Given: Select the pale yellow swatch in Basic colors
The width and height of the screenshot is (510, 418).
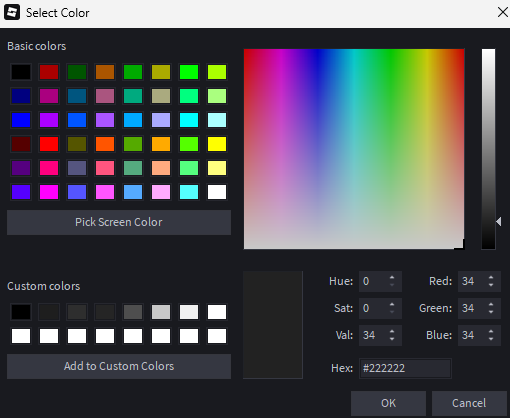Looking at the screenshot, I should tap(217, 168).
